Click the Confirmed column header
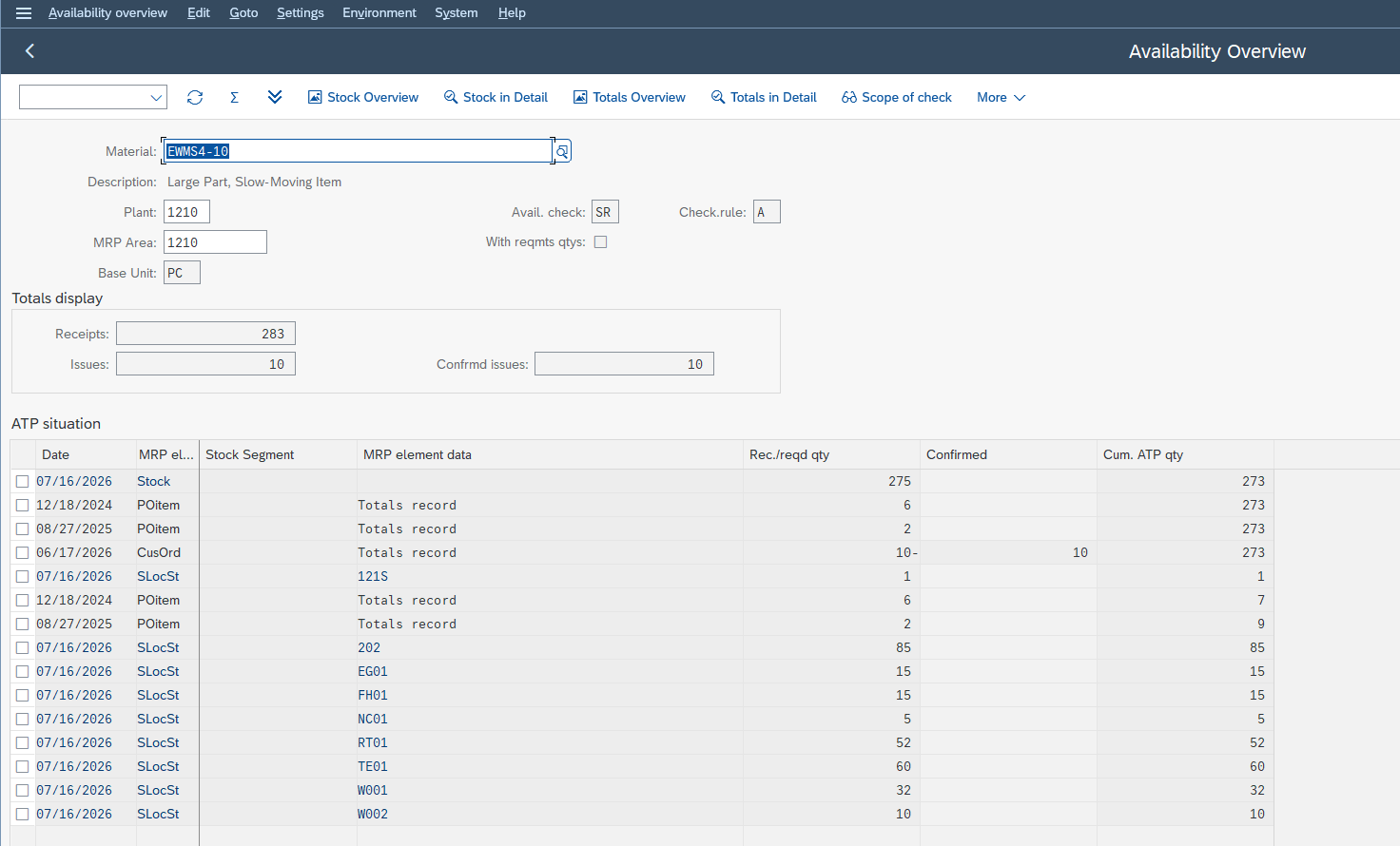 click(1008, 454)
